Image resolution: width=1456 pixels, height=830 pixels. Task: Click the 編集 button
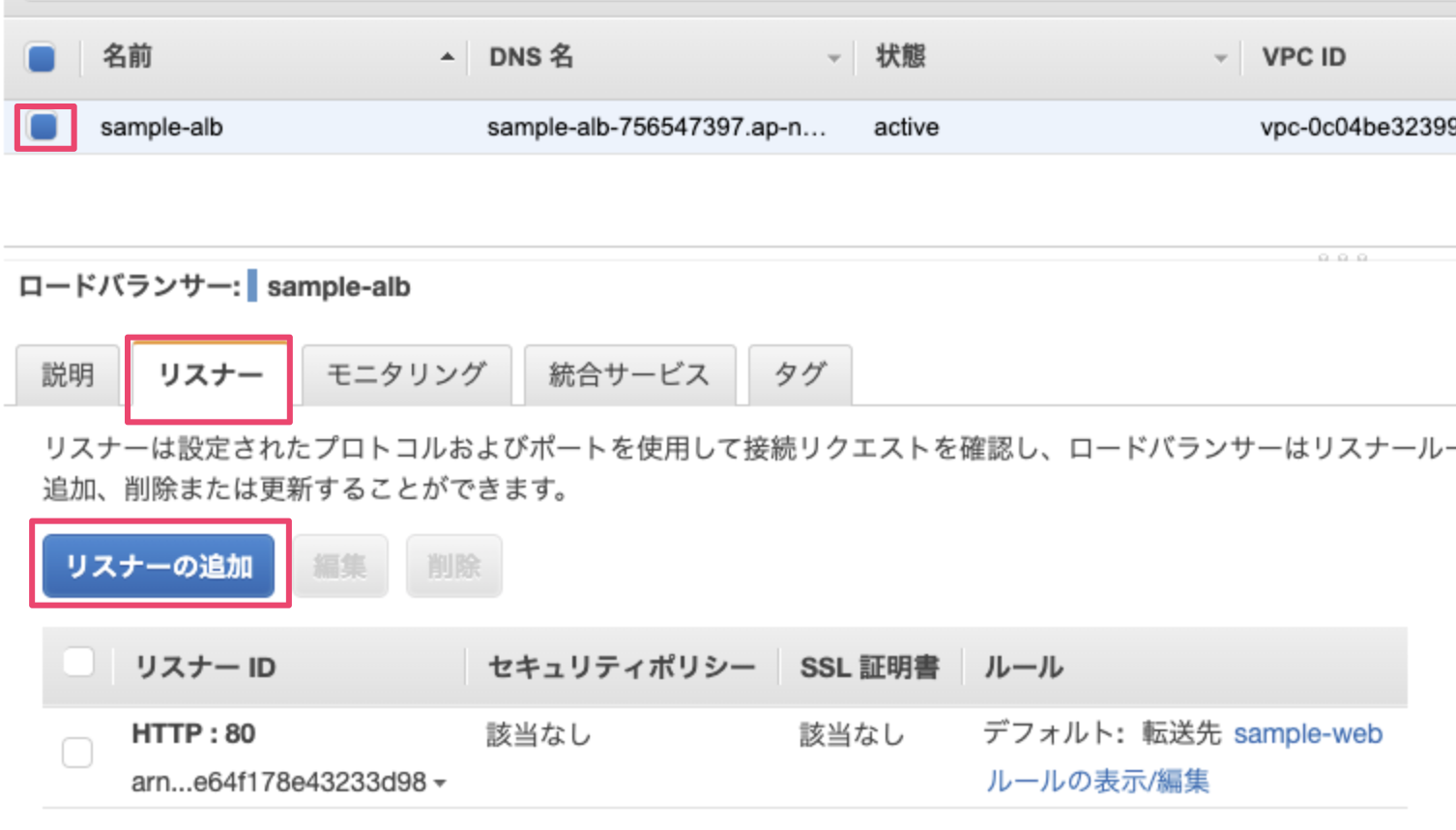[340, 566]
